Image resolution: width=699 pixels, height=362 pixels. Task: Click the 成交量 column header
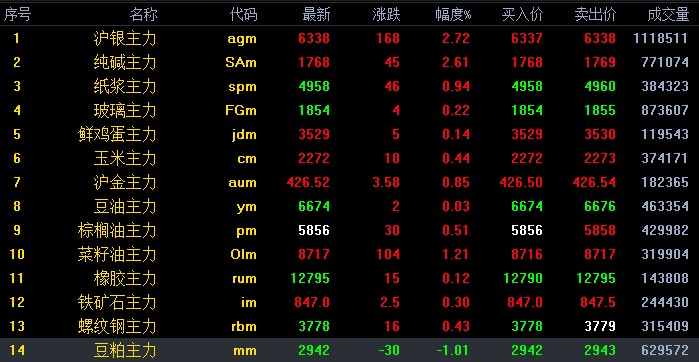(668, 15)
